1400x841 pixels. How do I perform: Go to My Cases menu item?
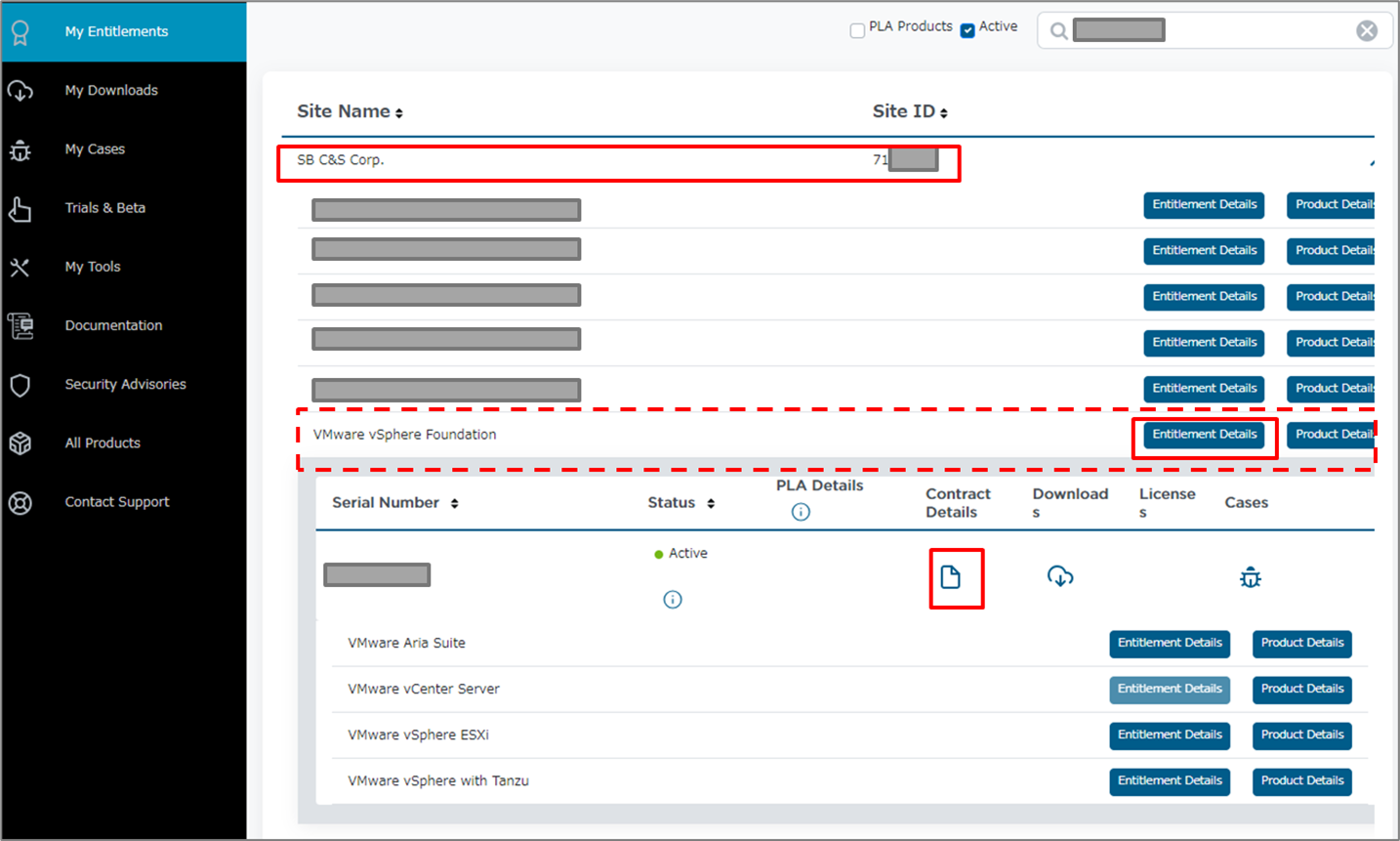95,149
